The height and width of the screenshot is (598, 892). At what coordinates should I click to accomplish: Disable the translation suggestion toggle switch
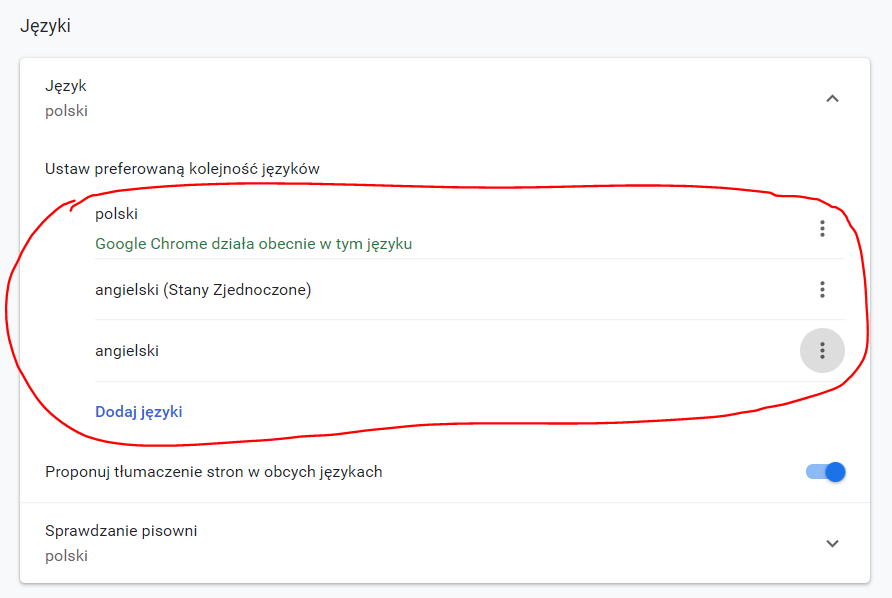(826, 472)
